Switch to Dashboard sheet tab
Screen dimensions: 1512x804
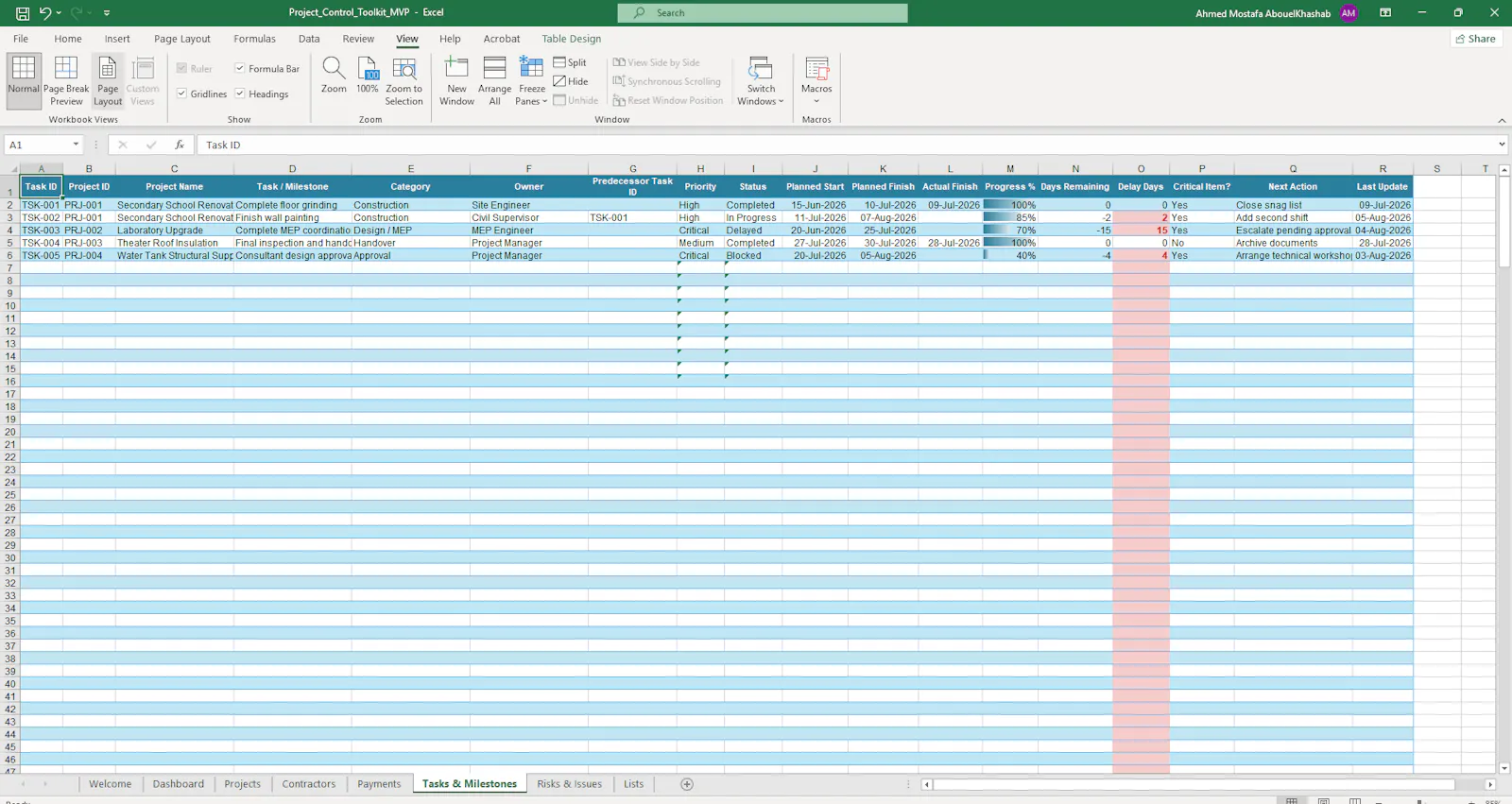click(x=179, y=784)
